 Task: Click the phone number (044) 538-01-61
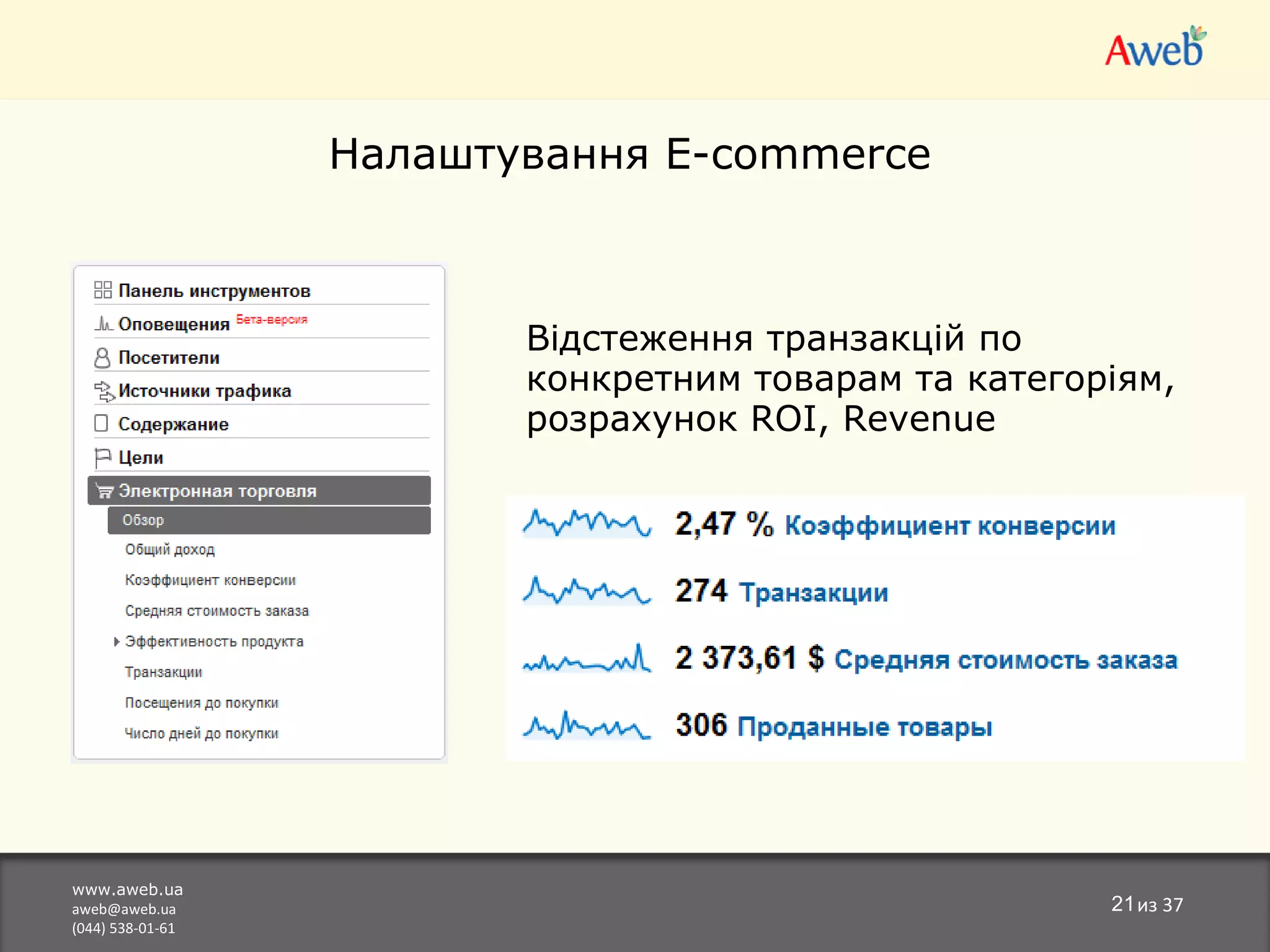point(123,928)
